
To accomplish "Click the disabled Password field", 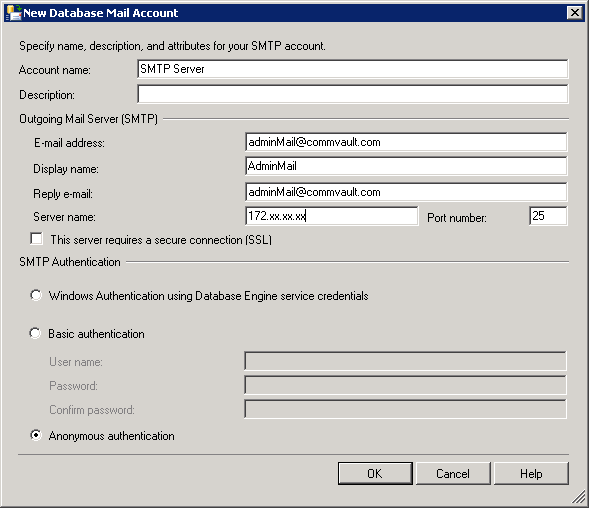I will pos(405,385).
